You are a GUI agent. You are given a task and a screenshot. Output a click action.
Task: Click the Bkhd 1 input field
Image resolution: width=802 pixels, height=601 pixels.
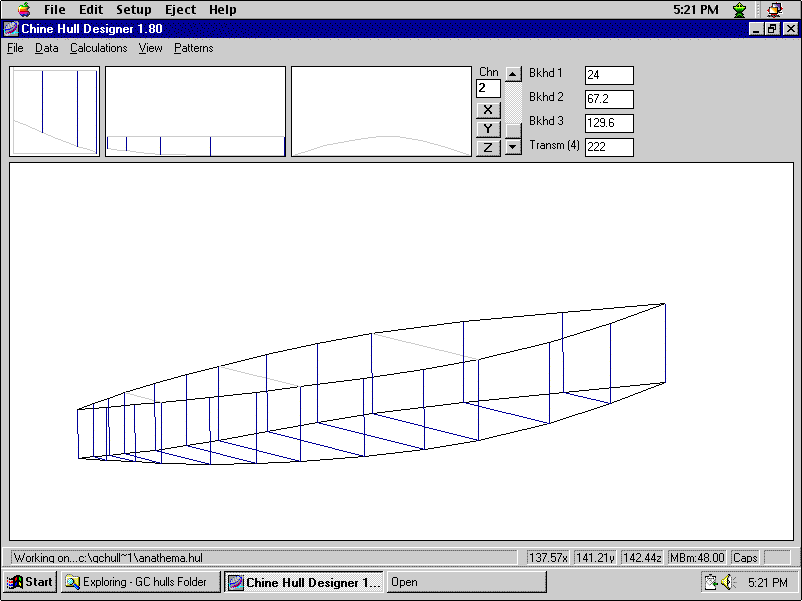click(x=609, y=76)
